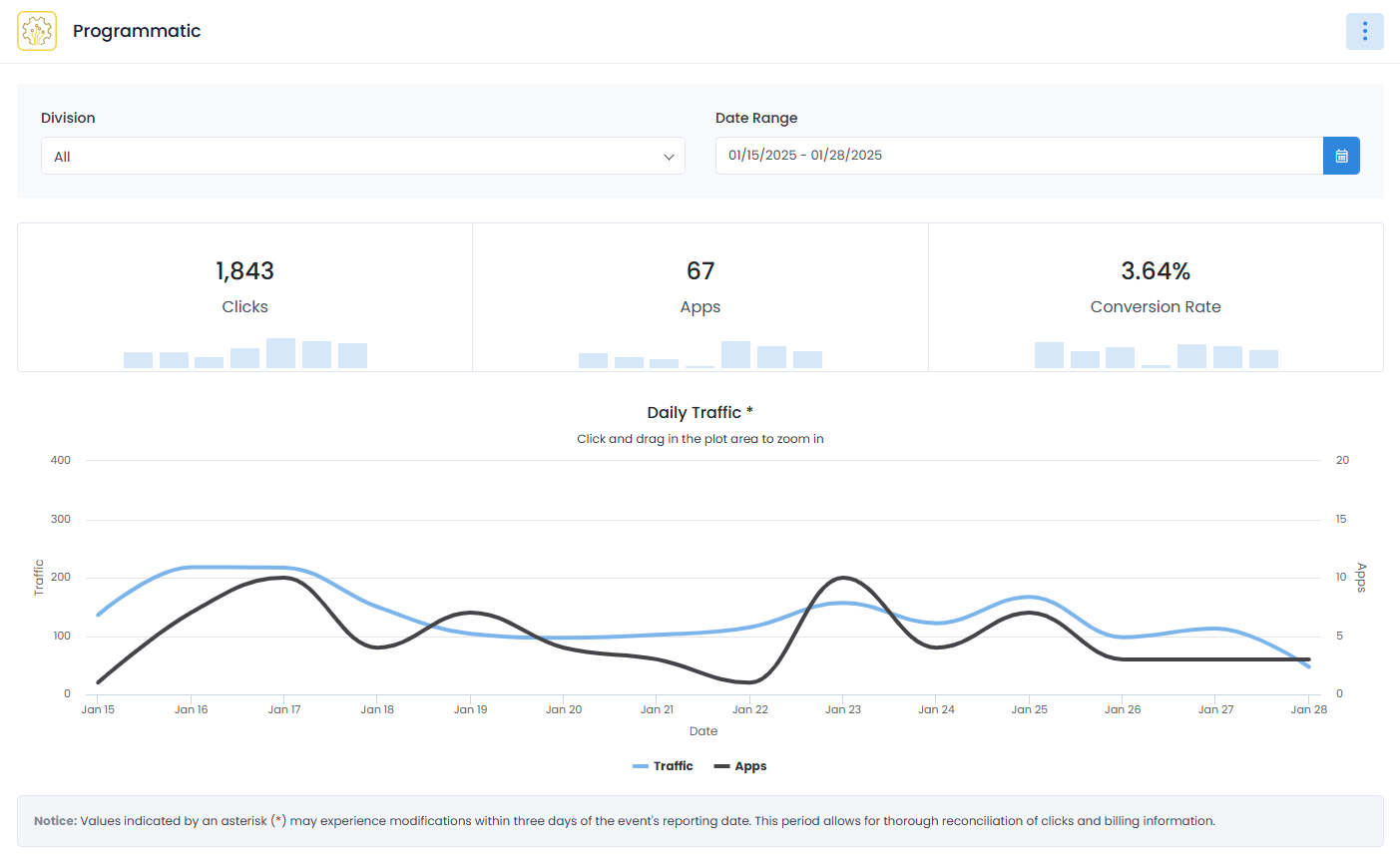Screen dimensions: 1400x863
Task: Click the Apps peak on Jan 23
Action: (x=843, y=577)
